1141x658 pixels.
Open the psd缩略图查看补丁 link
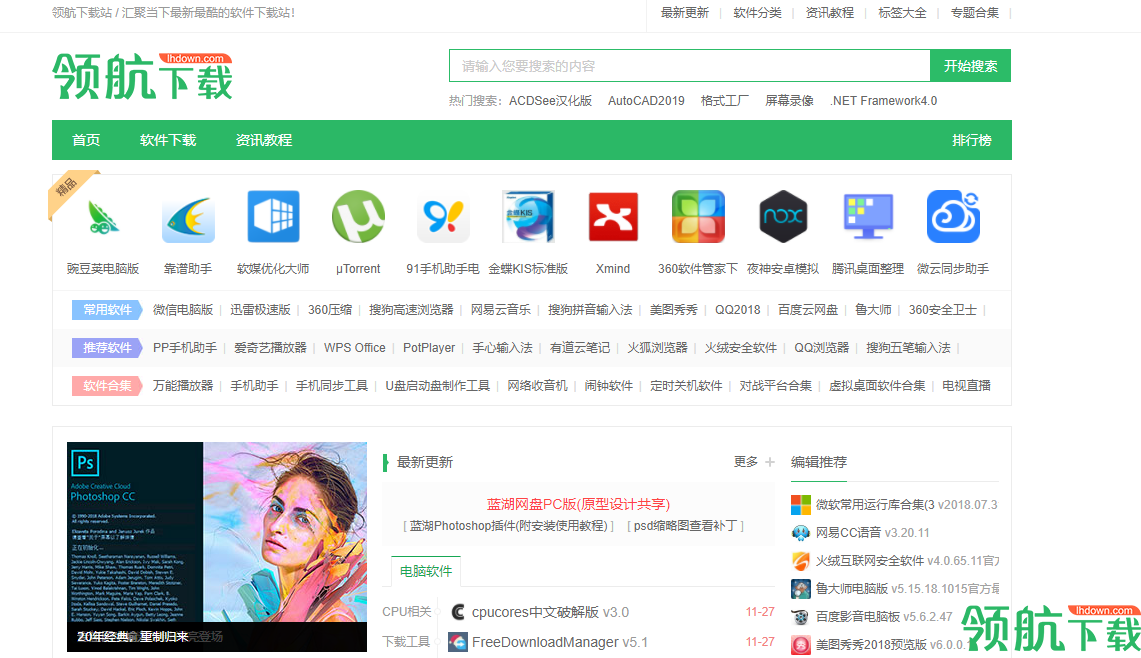(x=685, y=526)
